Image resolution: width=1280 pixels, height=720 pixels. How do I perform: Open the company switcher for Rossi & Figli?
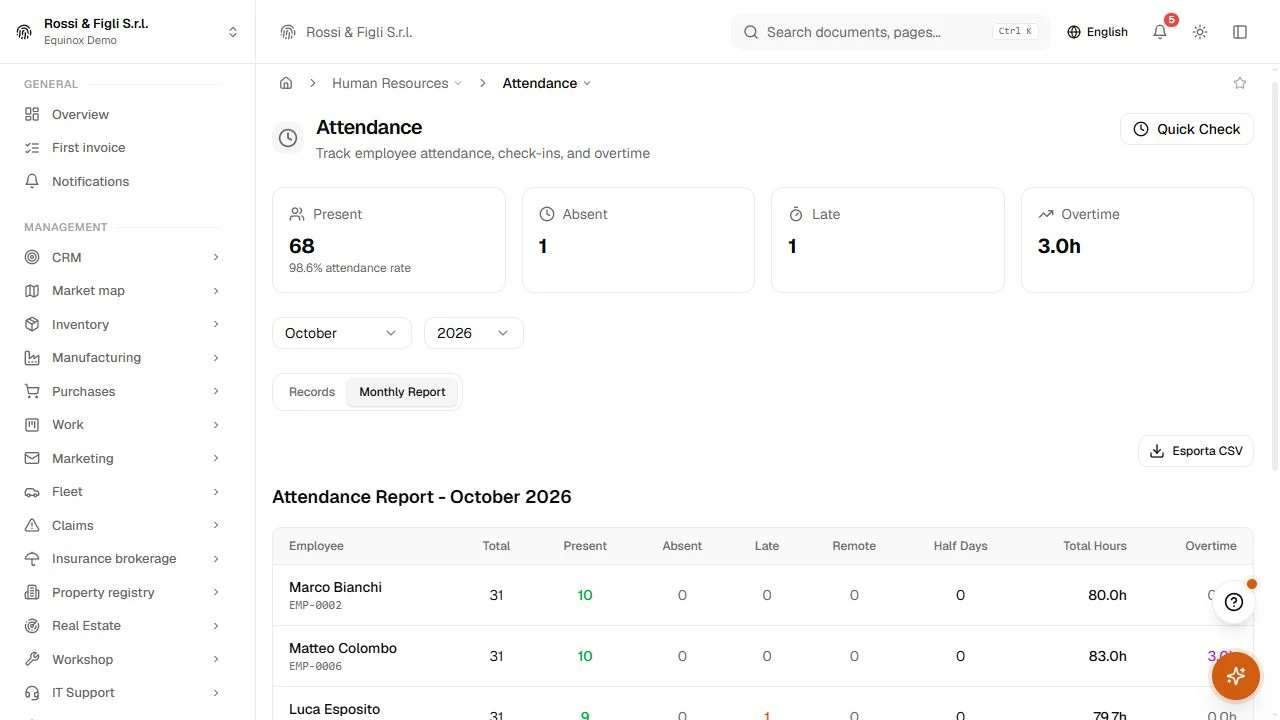[128, 32]
